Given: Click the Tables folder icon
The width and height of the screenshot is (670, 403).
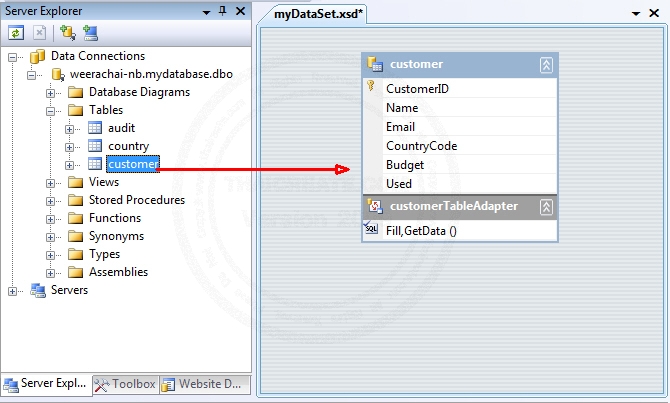Looking at the screenshot, I should [x=76, y=110].
